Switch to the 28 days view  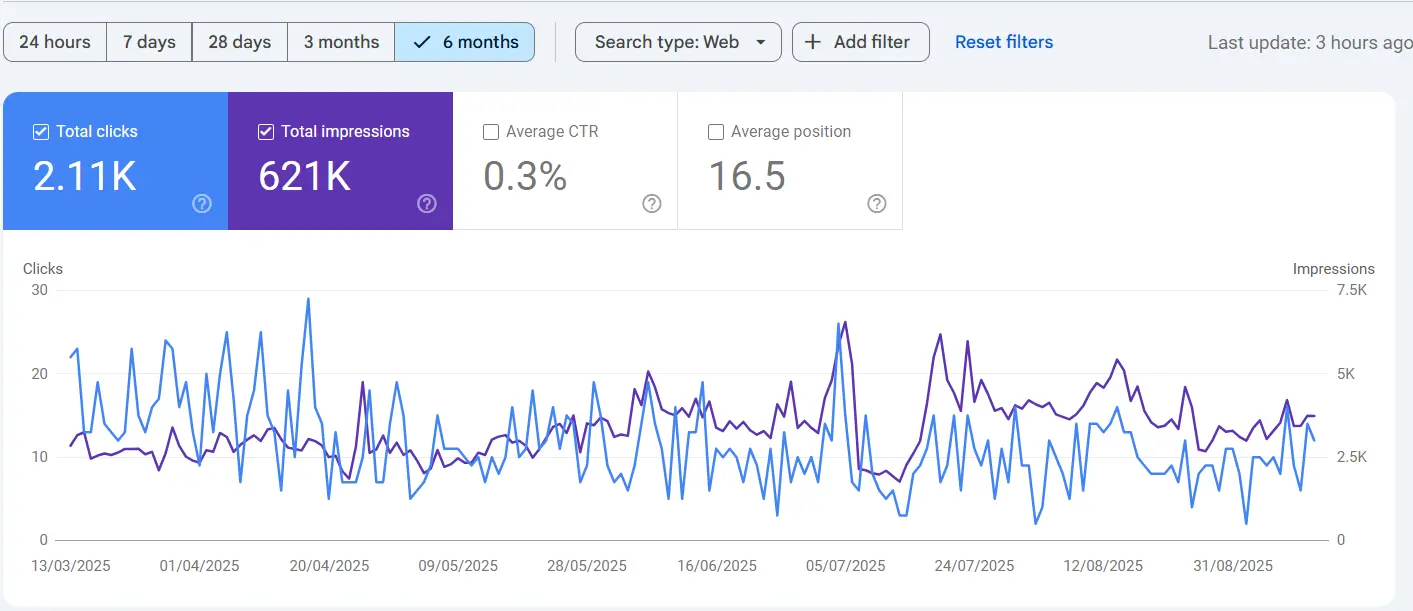pos(239,42)
